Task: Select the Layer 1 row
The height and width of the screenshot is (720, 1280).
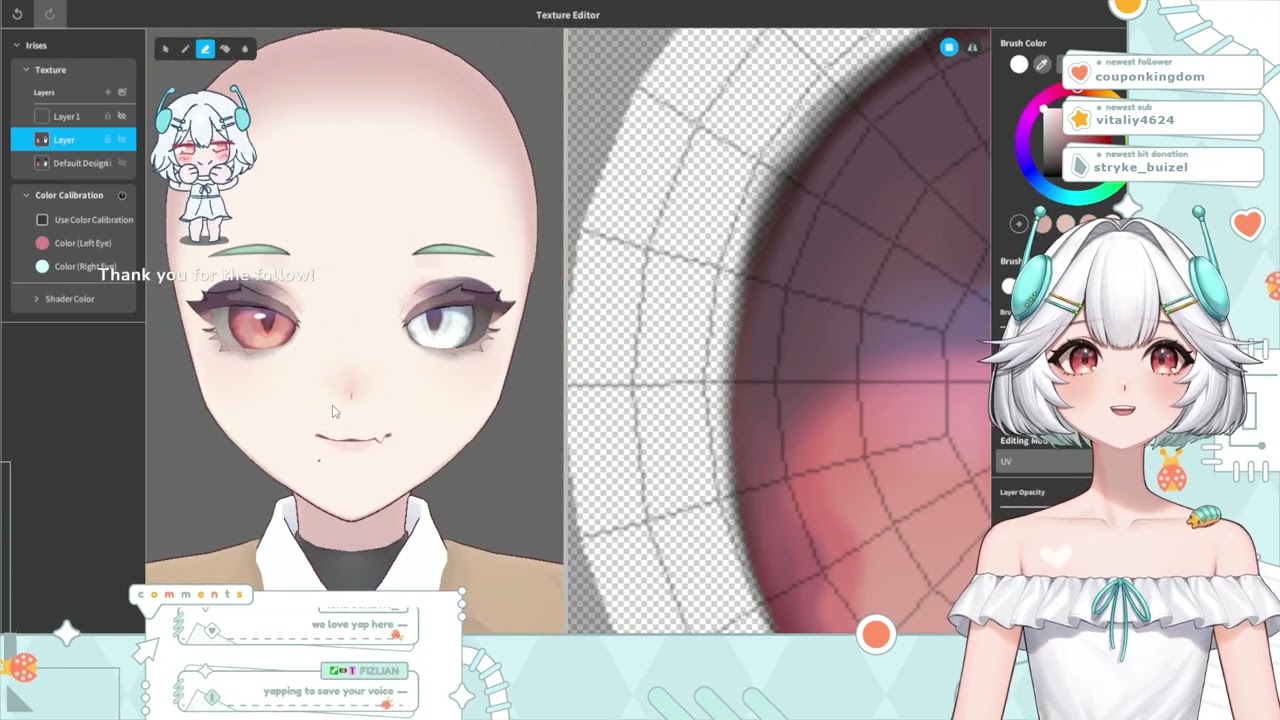Action: tap(73, 116)
